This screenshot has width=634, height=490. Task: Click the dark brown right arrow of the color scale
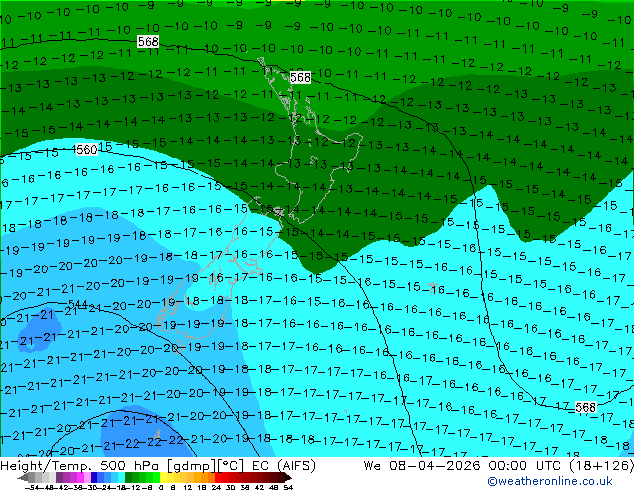(x=288, y=478)
